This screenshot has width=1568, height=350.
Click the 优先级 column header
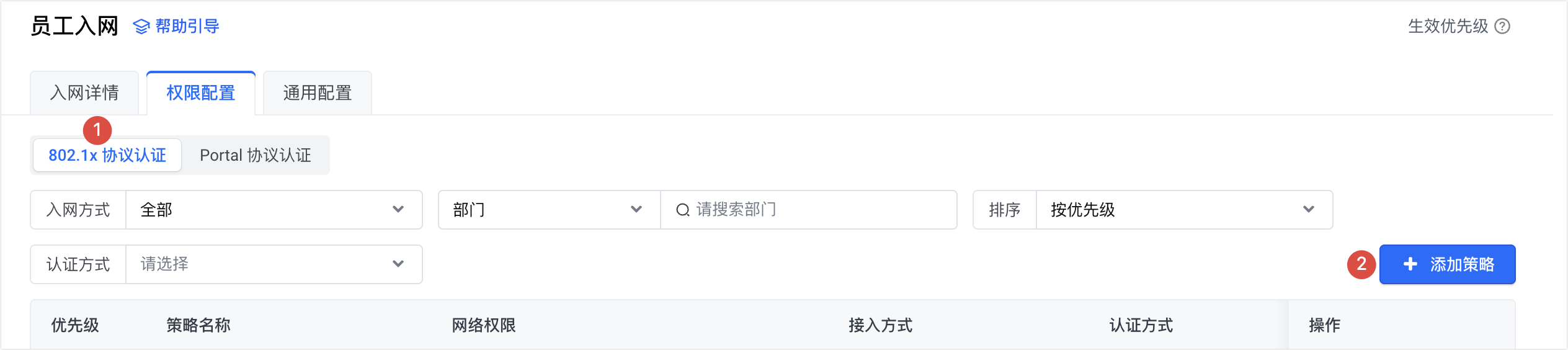pos(75,325)
